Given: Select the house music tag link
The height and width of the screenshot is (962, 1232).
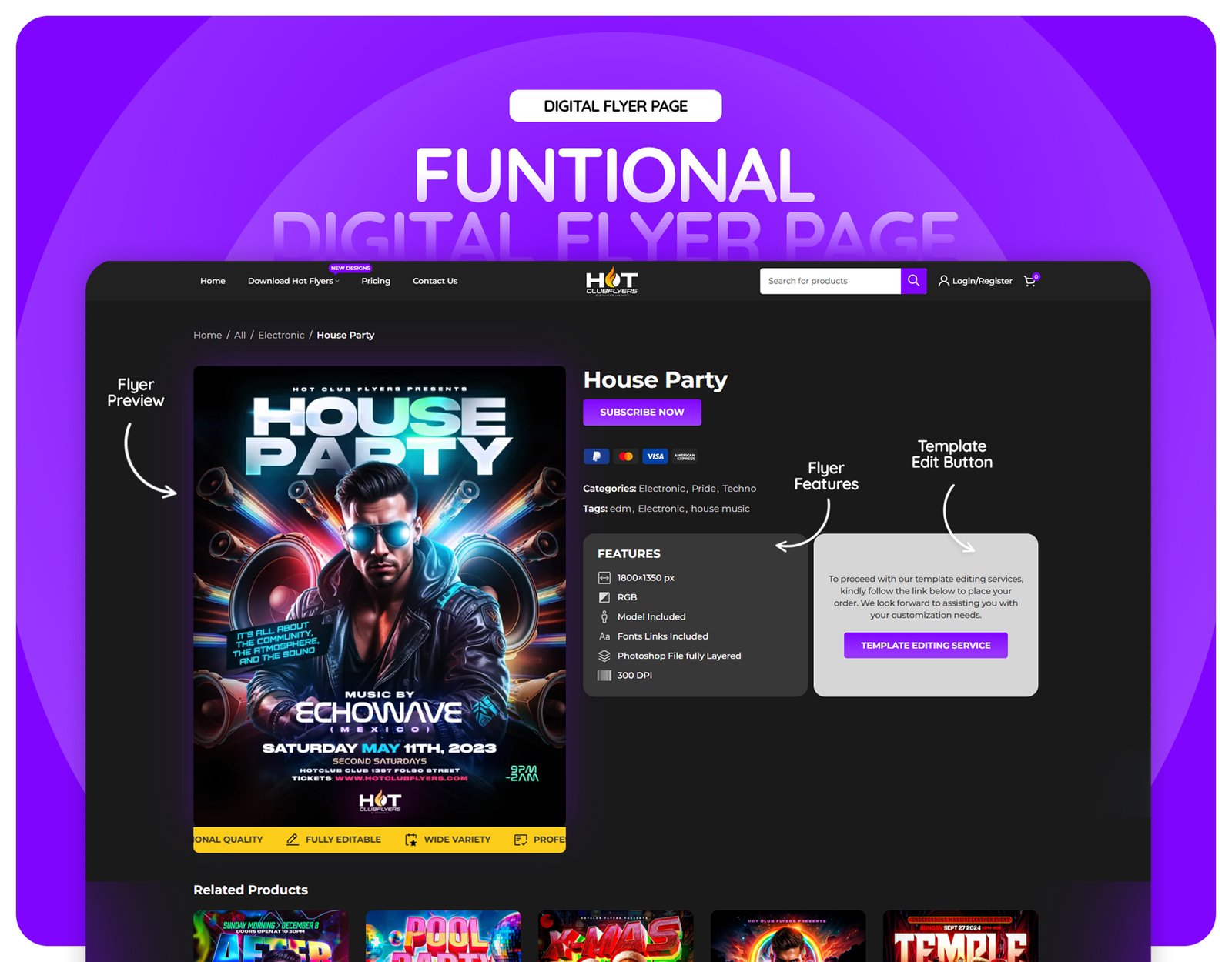Looking at the screenshot, I should coord(720,509).
